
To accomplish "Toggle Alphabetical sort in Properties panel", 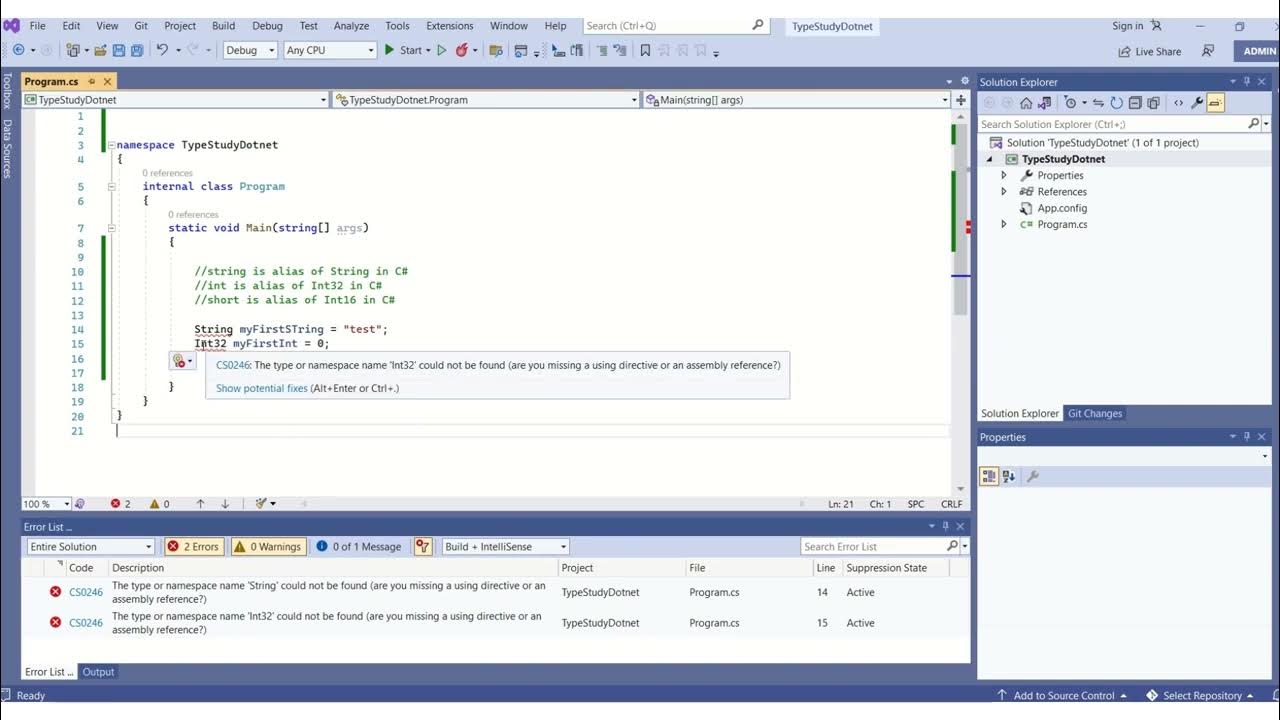I will coord(1009,476).
